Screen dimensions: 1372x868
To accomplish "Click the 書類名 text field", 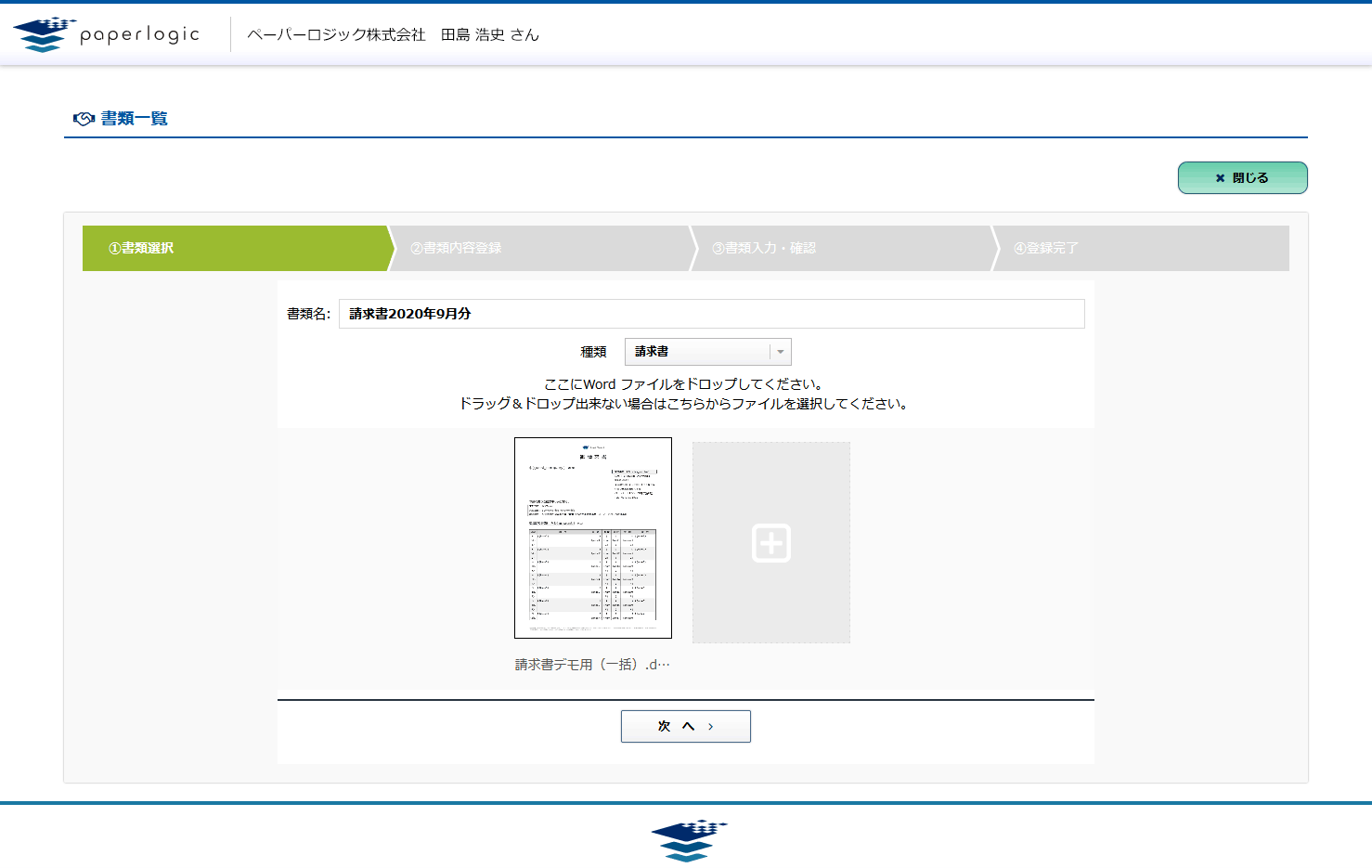I will click(x=710, y=314).
